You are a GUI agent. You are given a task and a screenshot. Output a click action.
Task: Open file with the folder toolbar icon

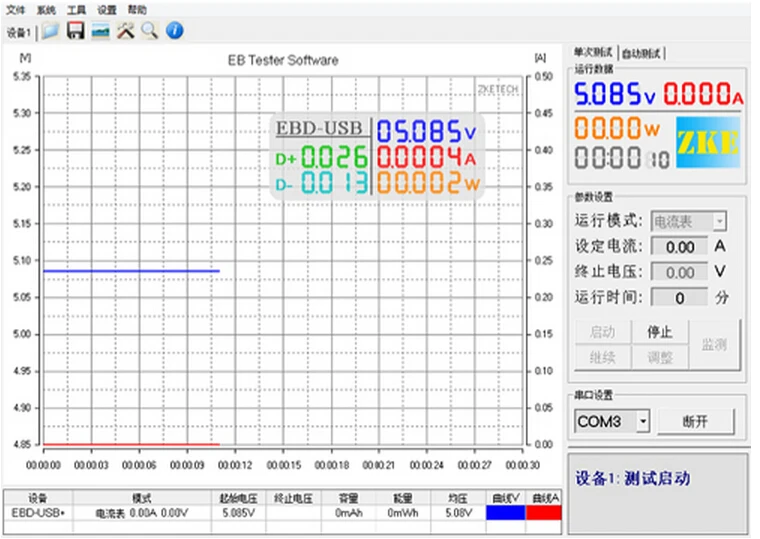pos(50,32)
